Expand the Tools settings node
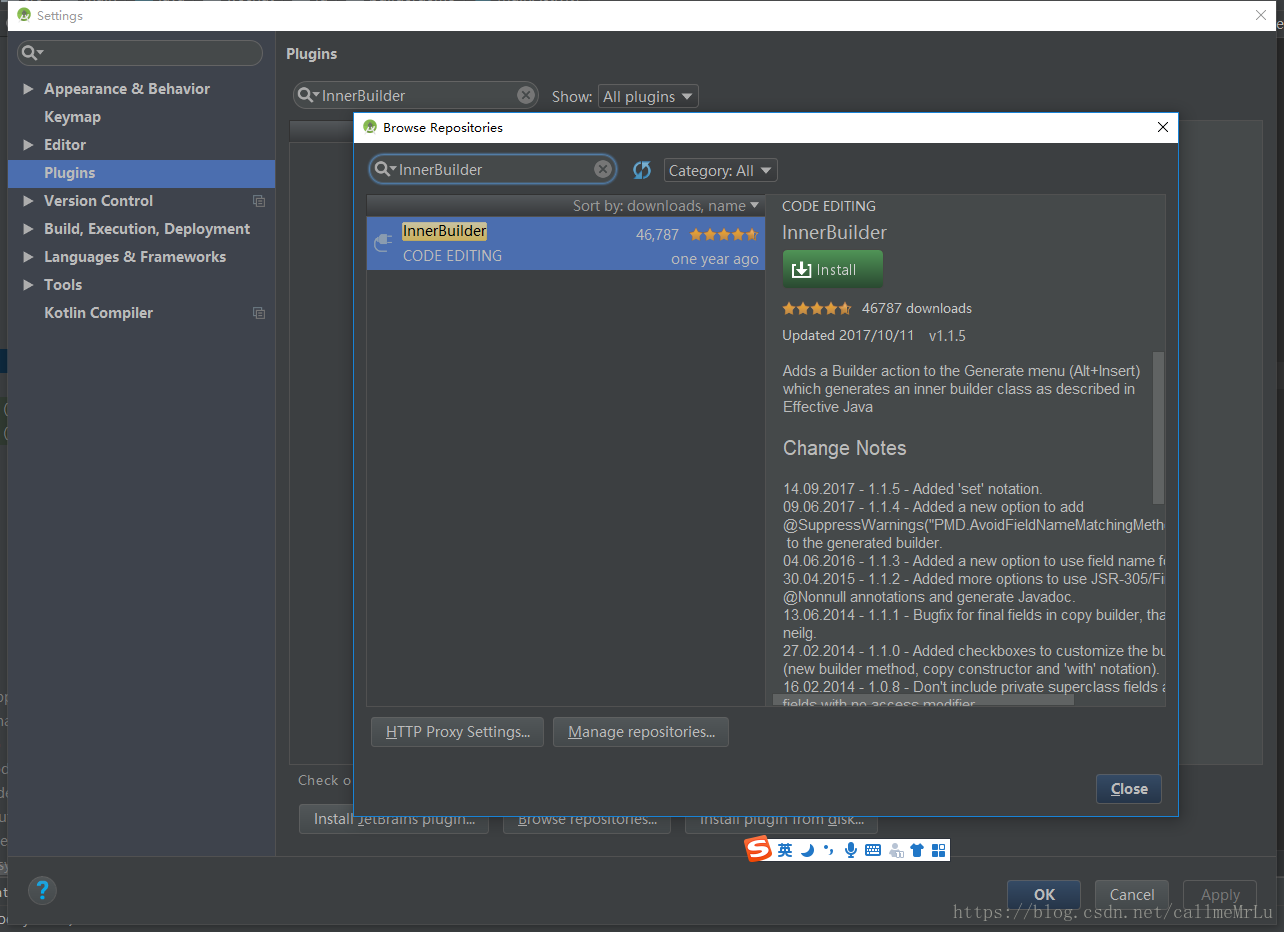The image size is (1284, 932). click(x=28, y=285)
